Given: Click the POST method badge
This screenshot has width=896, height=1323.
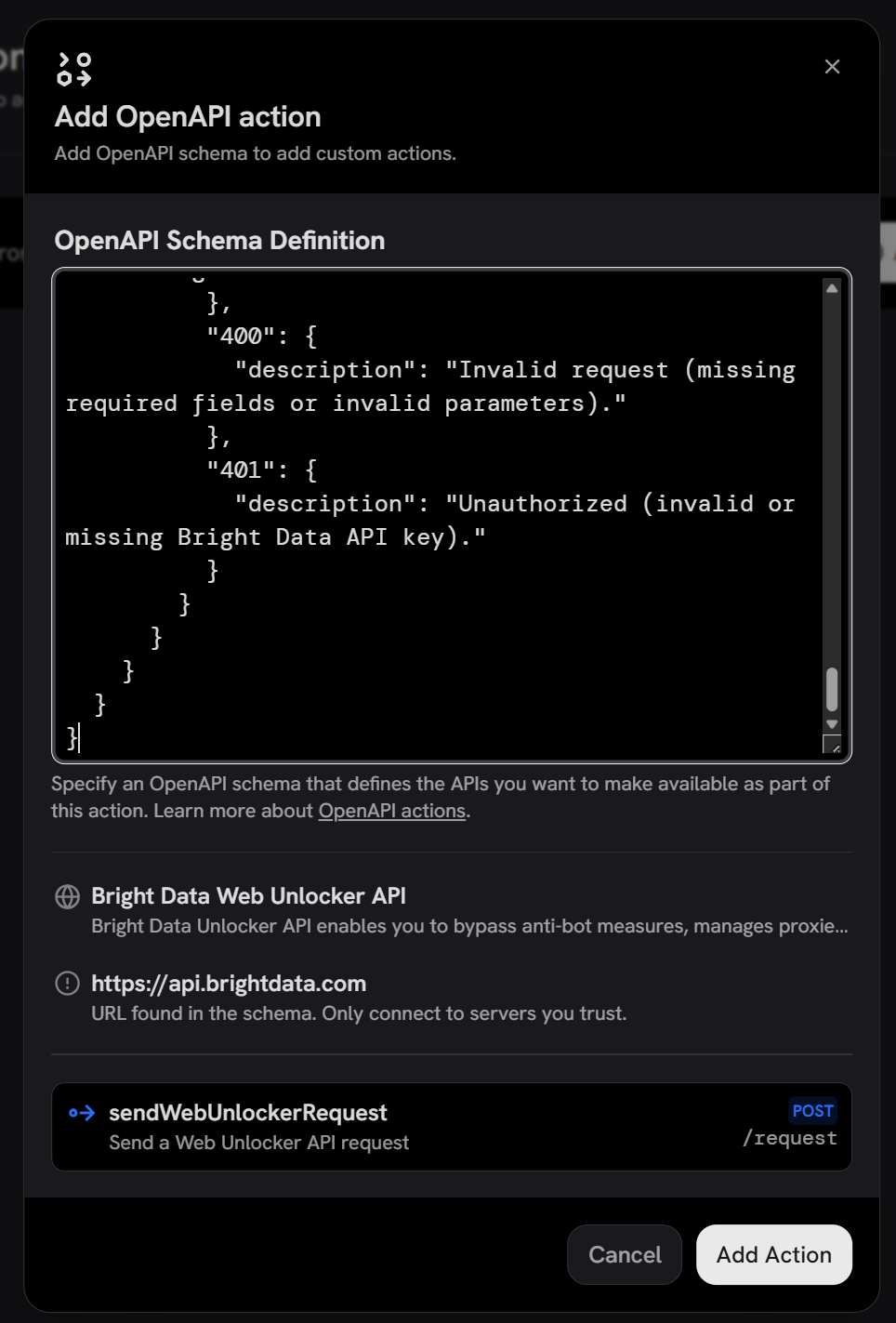Looking at the screenshot, I should [813, 1111].
